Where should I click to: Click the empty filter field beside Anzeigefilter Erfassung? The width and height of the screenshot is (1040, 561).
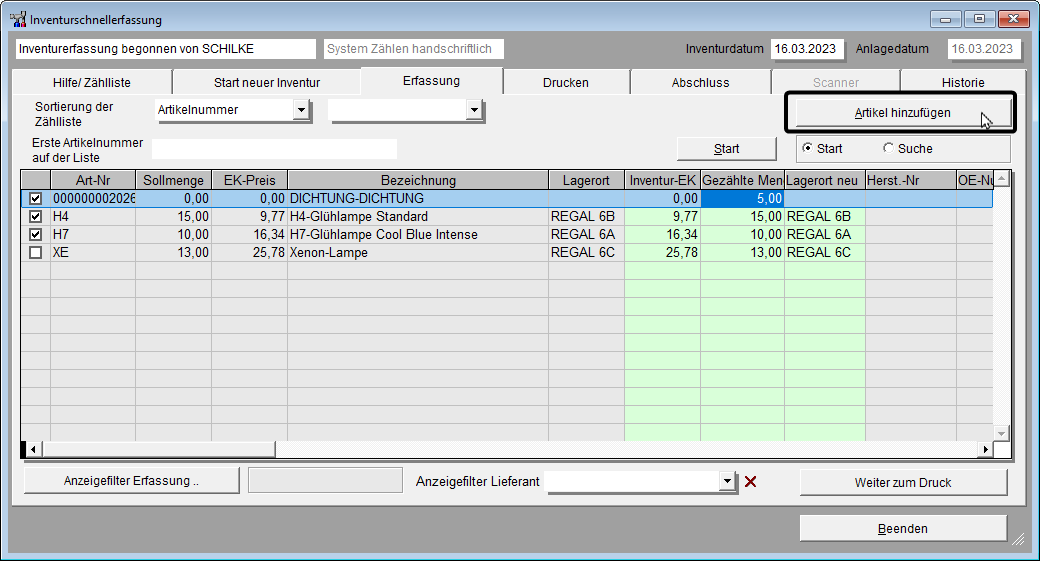pos(325,480)
